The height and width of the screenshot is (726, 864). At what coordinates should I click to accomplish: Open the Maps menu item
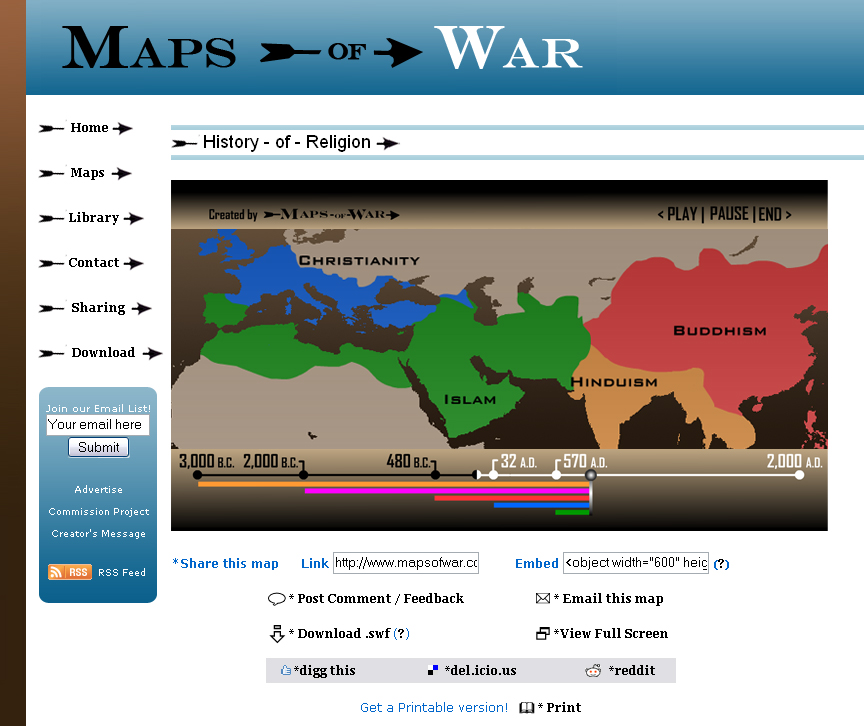pyautogui.click(x=87, y=173)
